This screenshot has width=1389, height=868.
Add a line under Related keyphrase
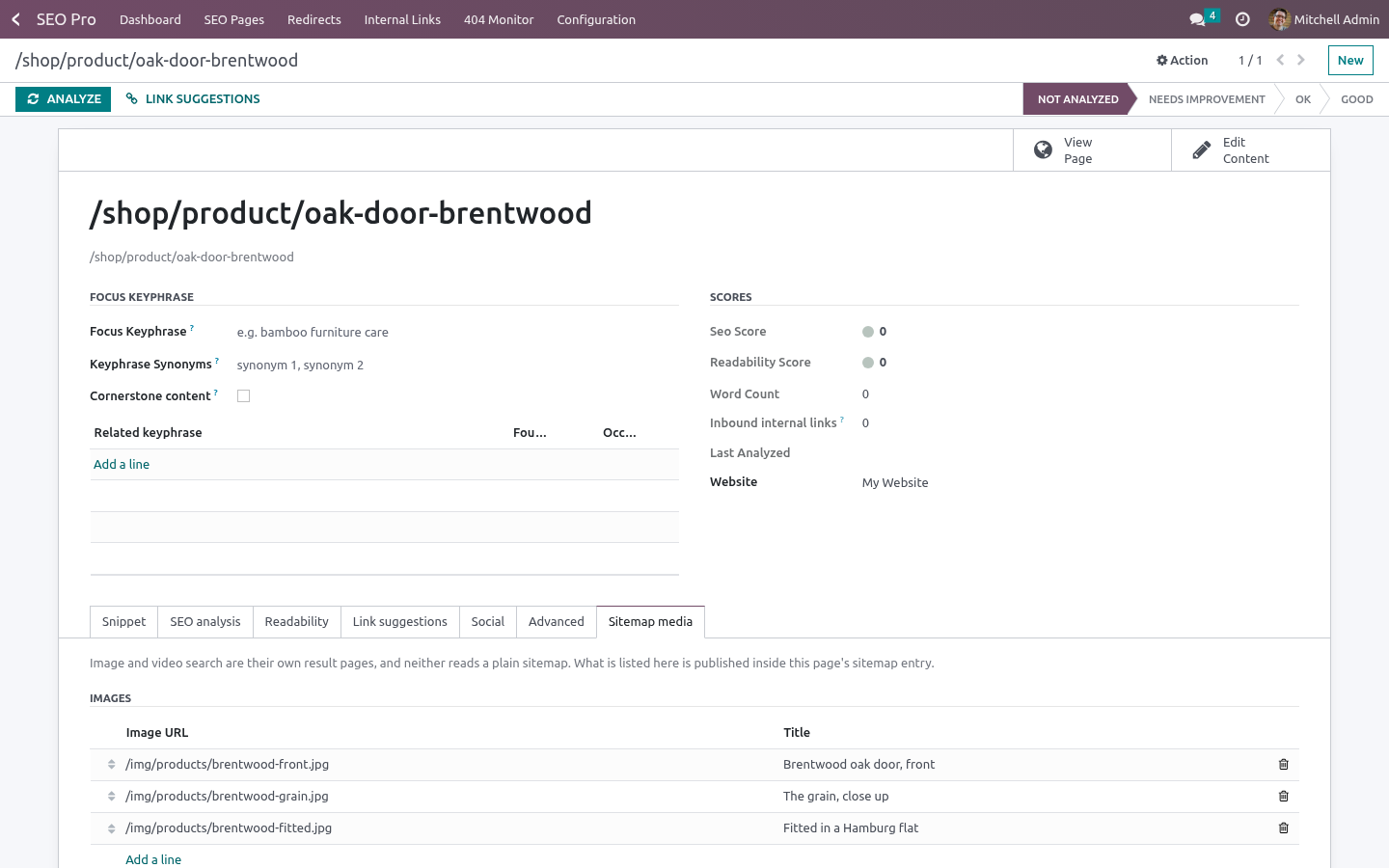(122, 465)
